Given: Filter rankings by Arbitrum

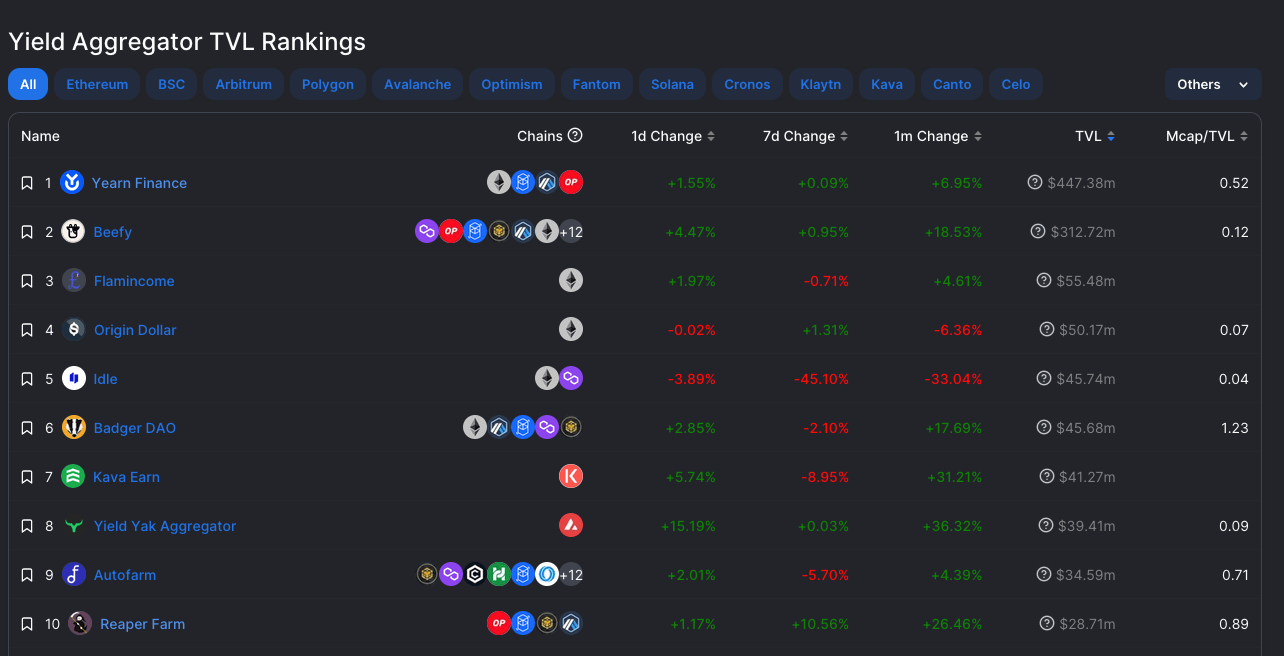Looking at the screenshot, I should coord(244,84).
